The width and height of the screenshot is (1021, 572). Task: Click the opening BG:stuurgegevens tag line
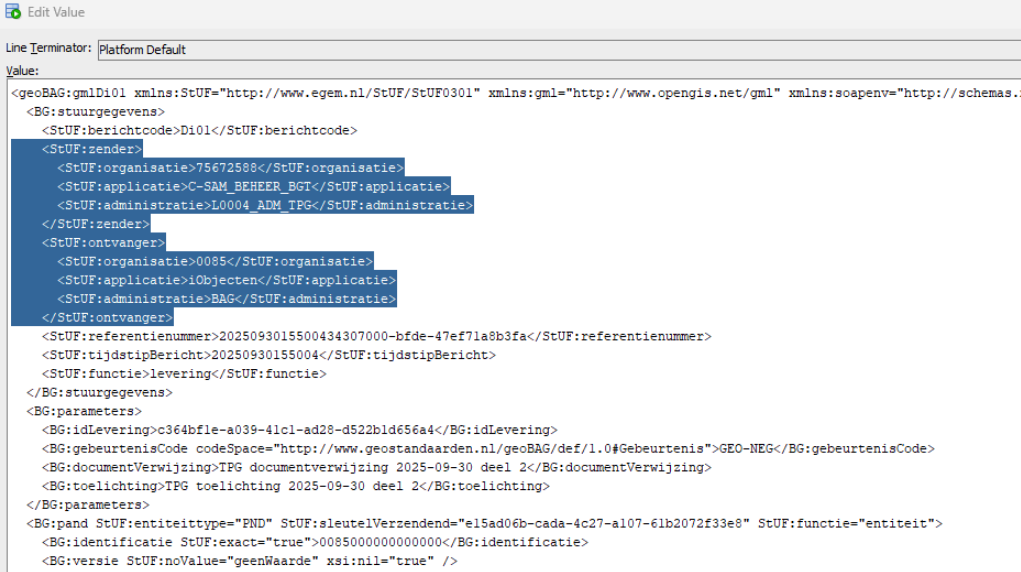[96, 112]
